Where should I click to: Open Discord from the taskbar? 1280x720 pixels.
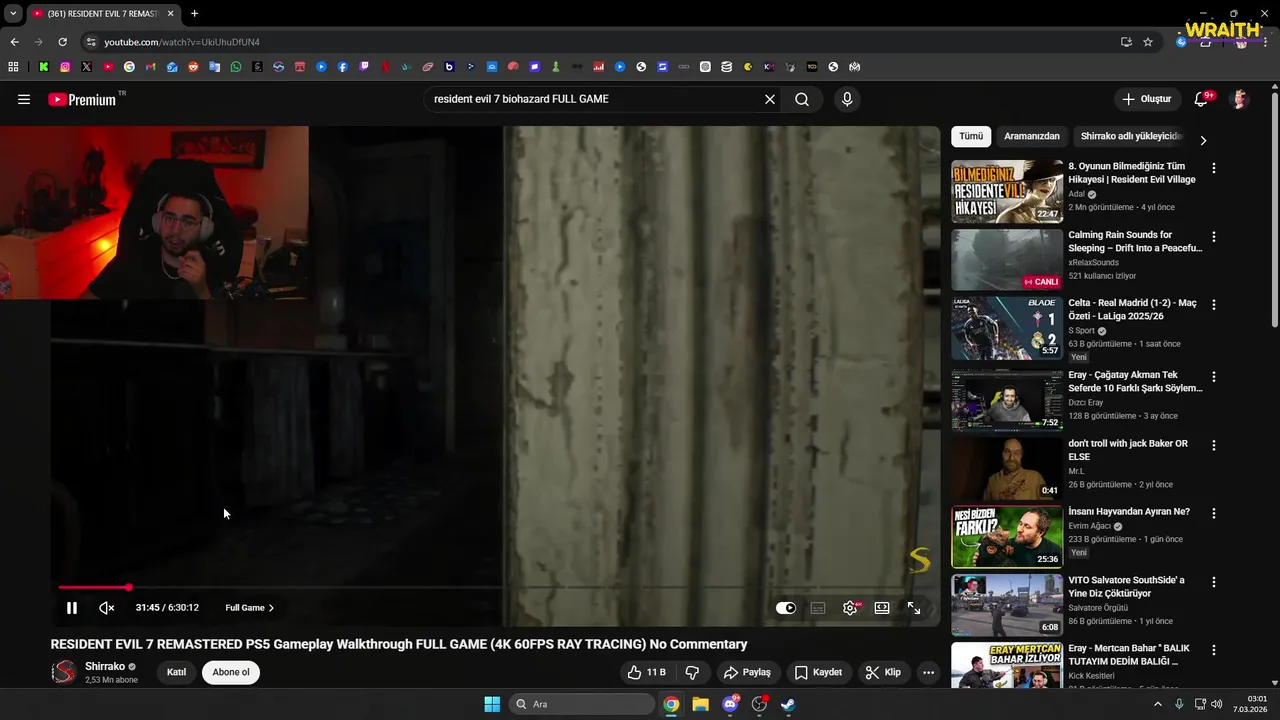click(x=730, y=704)
